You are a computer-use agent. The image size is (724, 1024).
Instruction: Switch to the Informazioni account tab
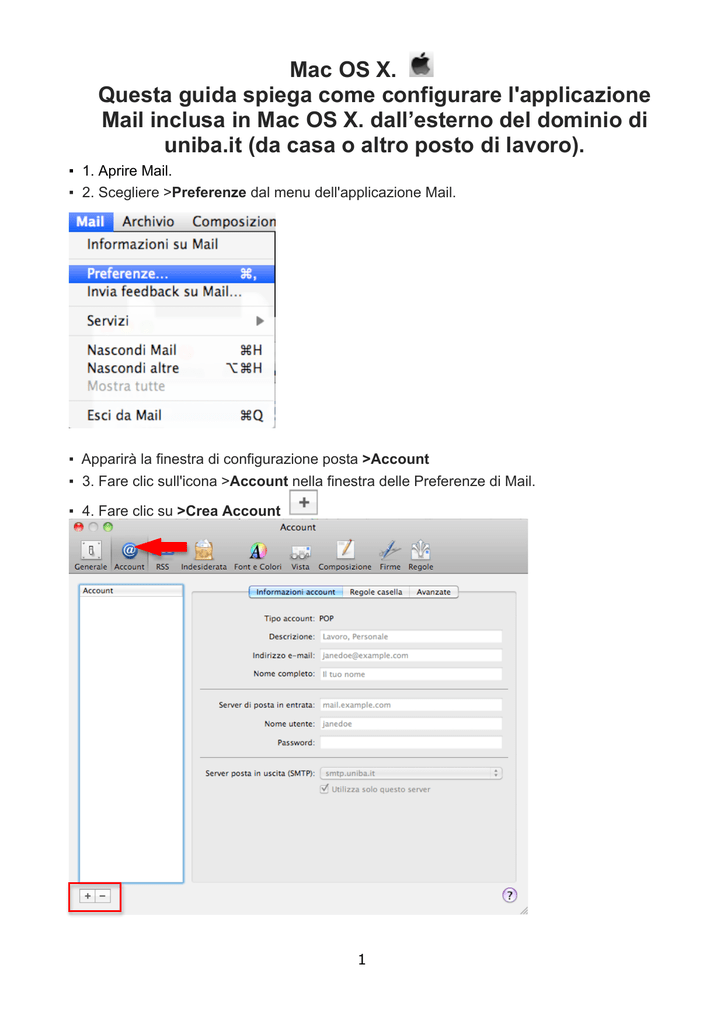click(x=296, y=592)
